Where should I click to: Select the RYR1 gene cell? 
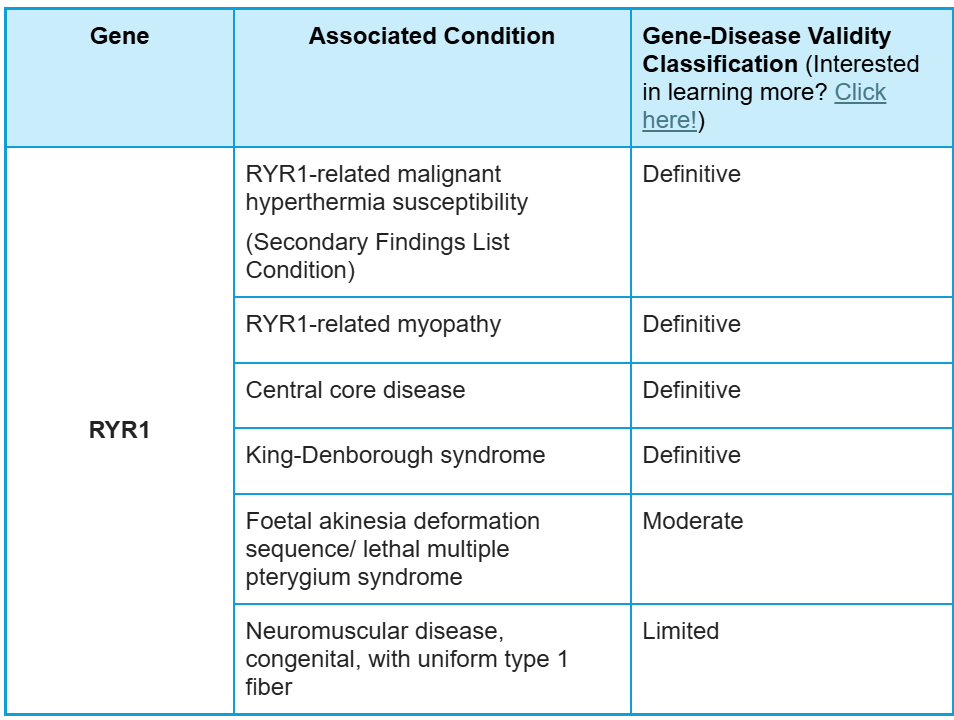pos(119,433)
